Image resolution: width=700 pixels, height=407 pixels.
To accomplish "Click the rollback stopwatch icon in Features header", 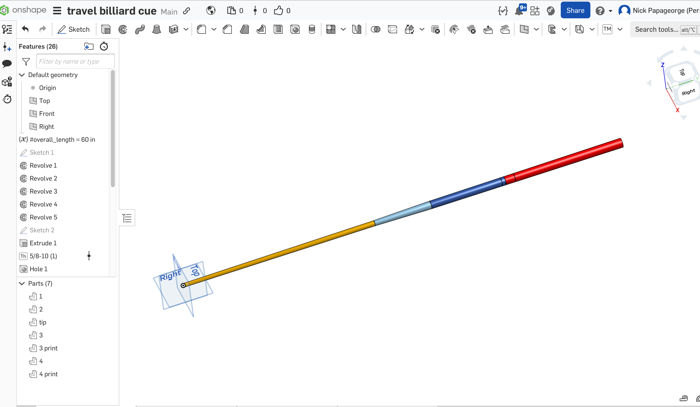I will tap(104, 46).
